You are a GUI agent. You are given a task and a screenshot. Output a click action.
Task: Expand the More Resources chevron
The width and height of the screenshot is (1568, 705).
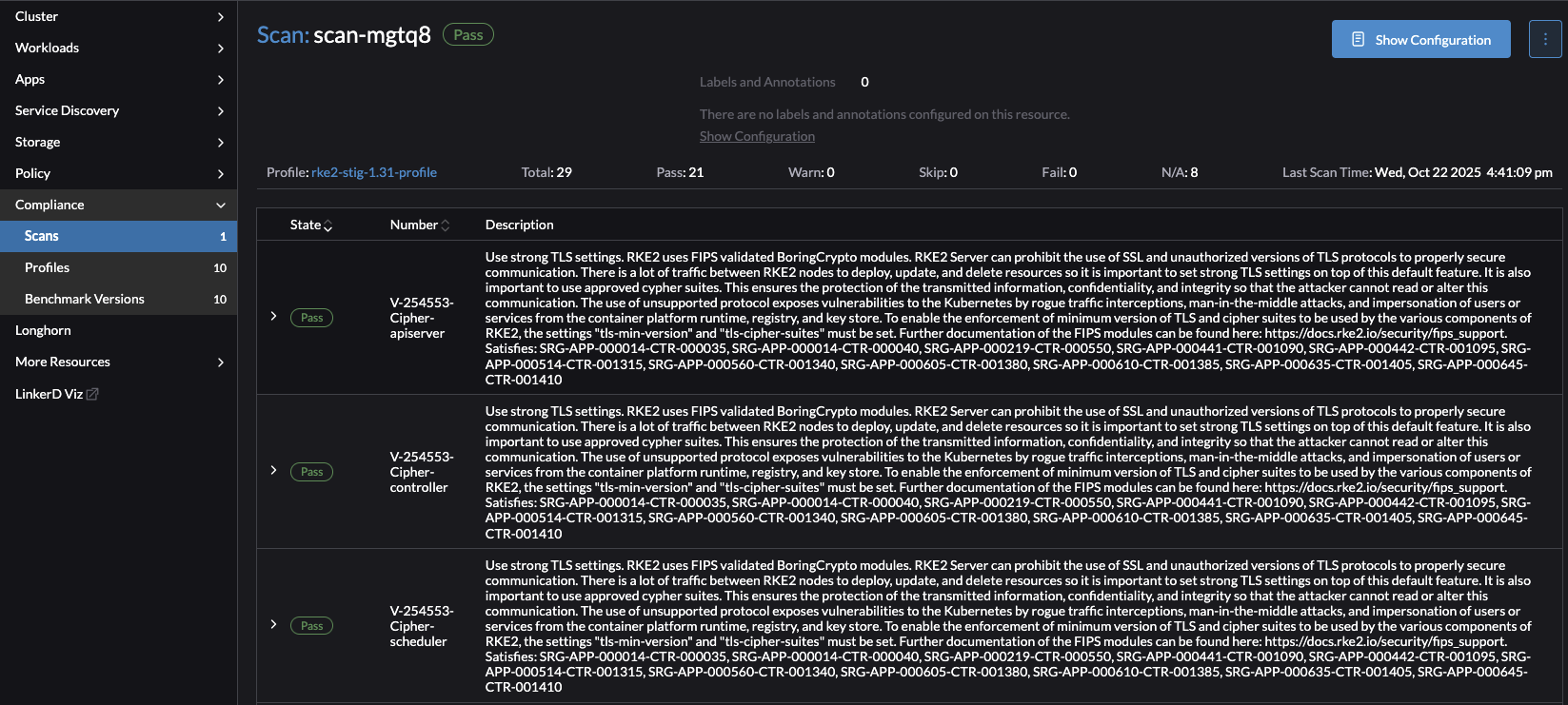pos(221,362)
